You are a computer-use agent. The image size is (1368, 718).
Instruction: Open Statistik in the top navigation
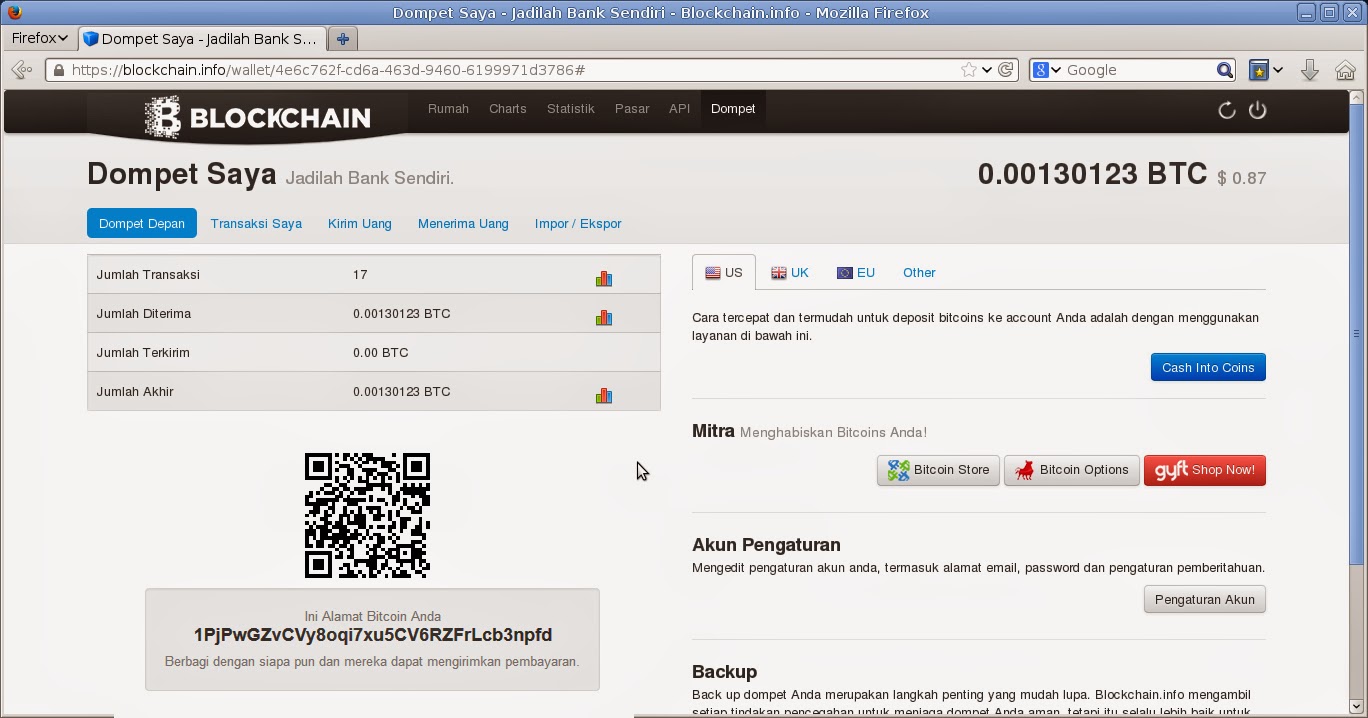point(571,108)
